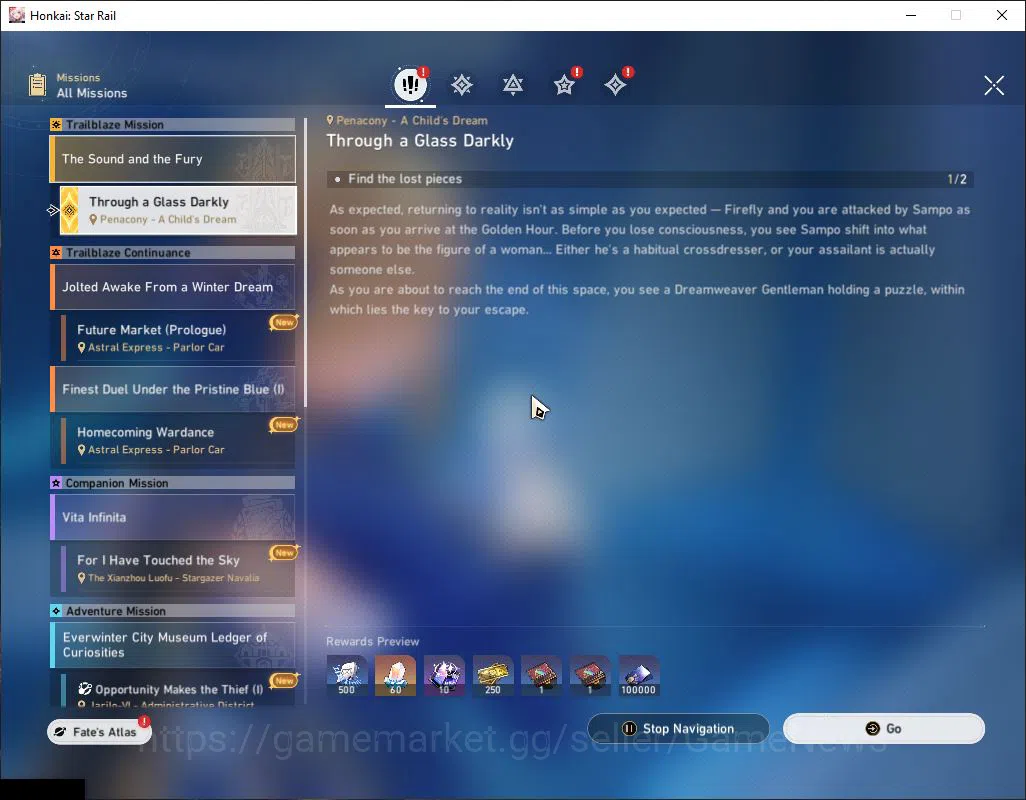Open Finest Duel Under the Pristine Blue (I)

(173, 389)
